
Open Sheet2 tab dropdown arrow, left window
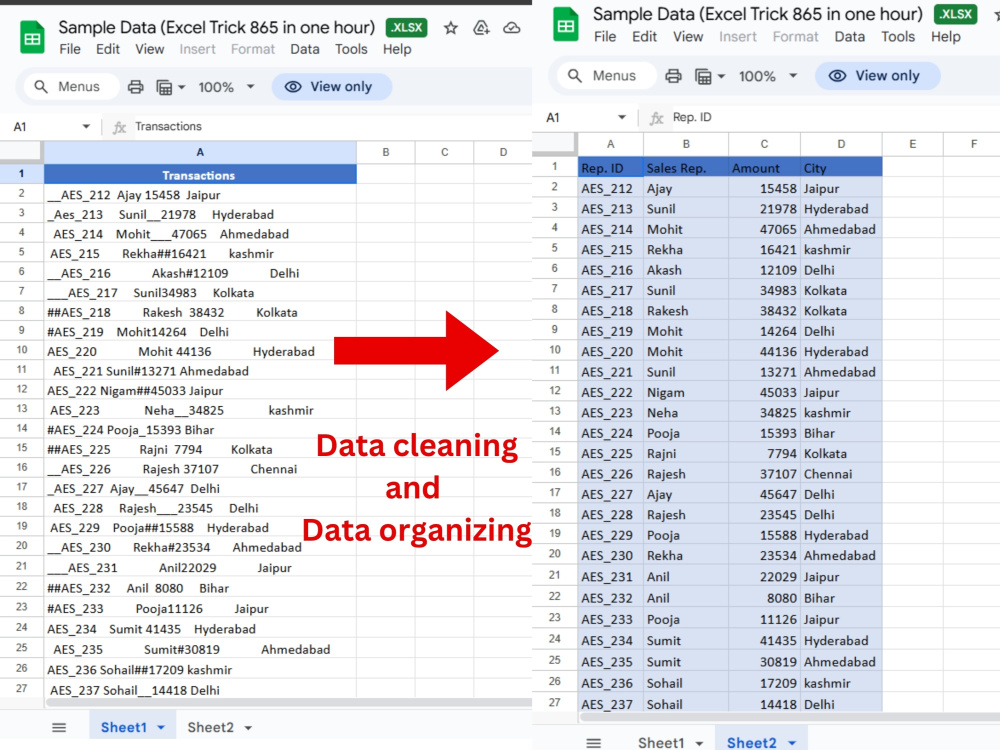(x=248, y=728)
